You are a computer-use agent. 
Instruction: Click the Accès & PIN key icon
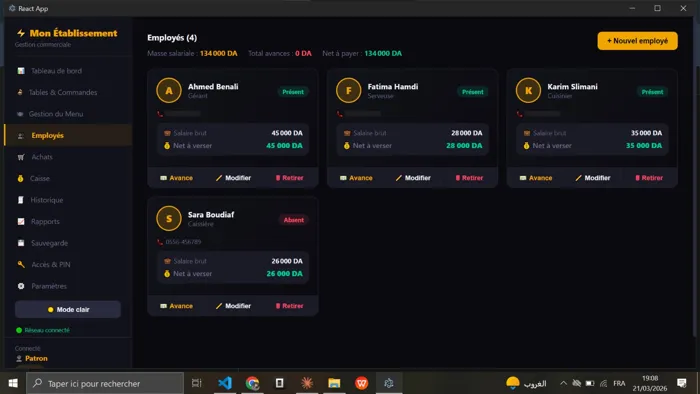pyautogui.click(x=21, y=265)
